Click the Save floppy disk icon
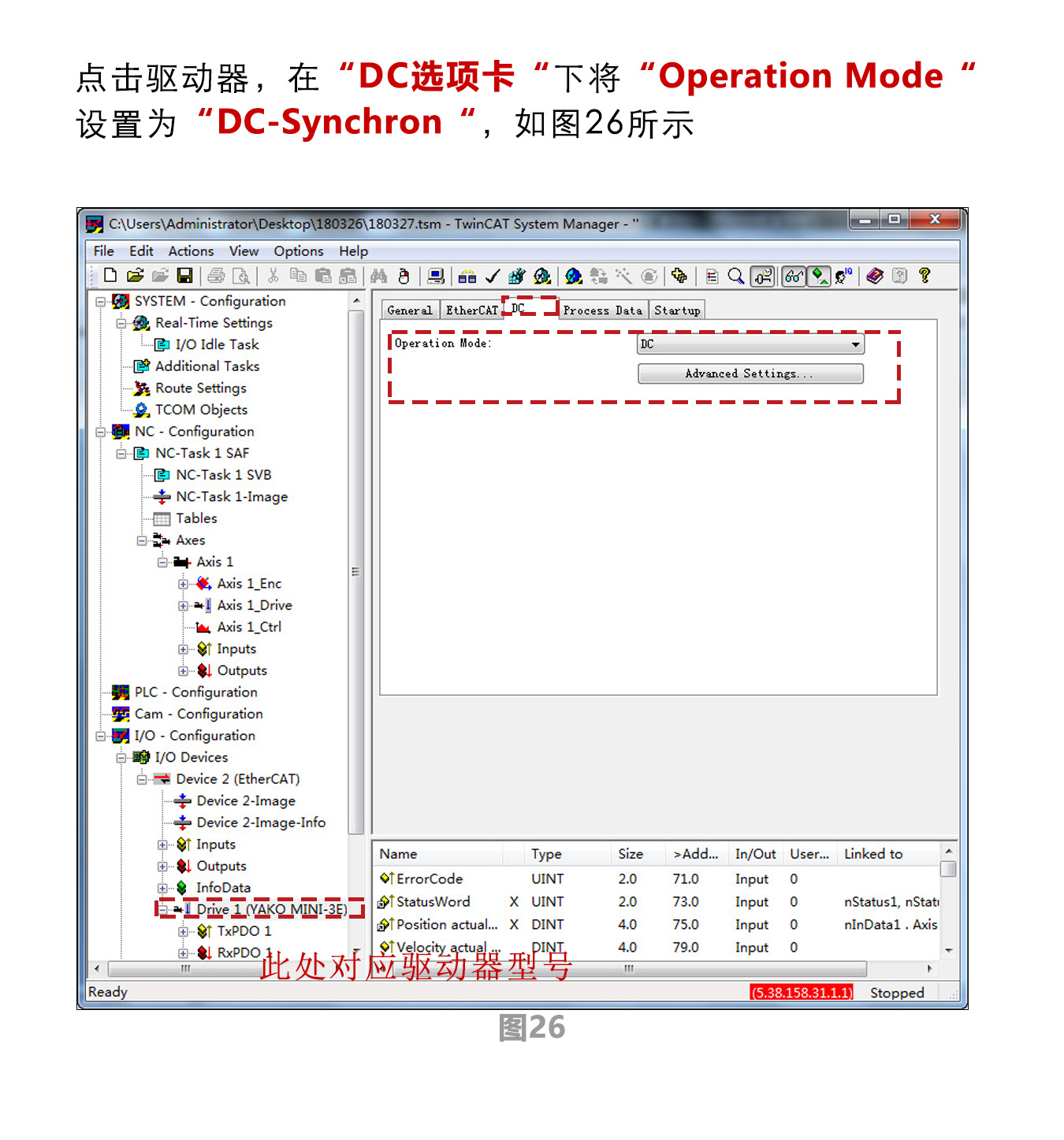 click(184, 276)
